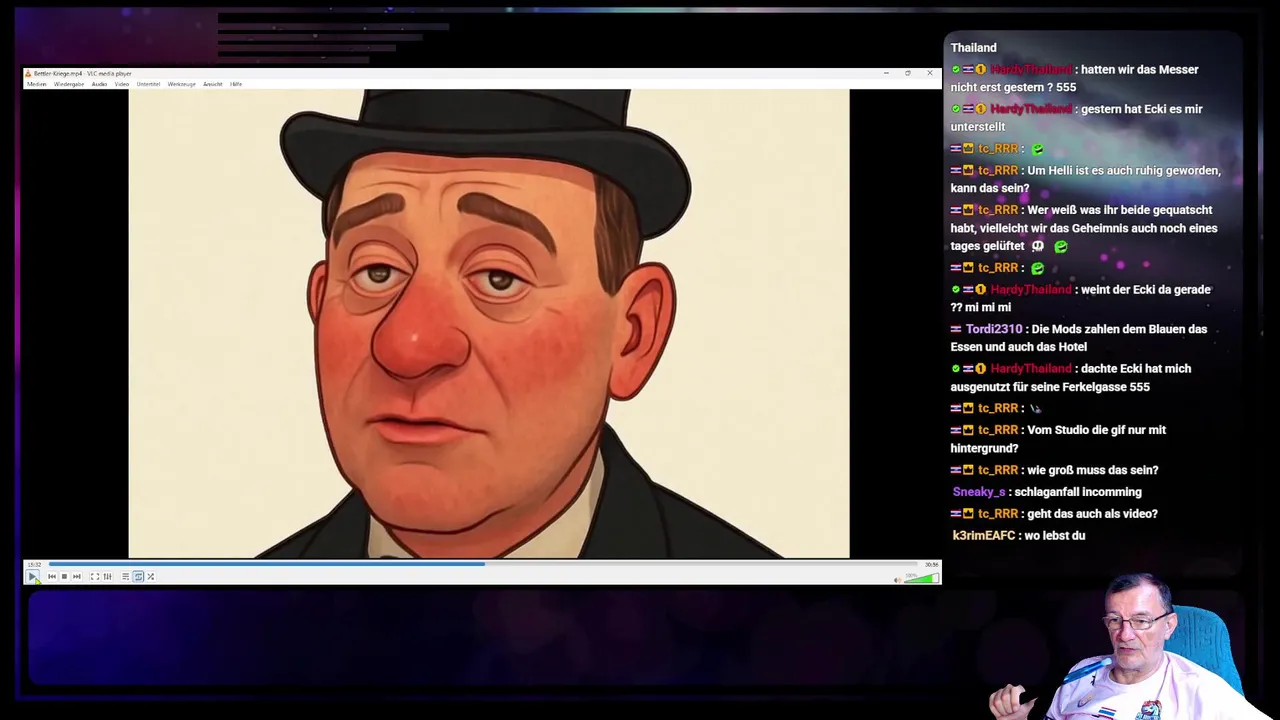Click username k3rimEAFC in chat
The image size is (1280, 720).
click(x=984, y=536)
